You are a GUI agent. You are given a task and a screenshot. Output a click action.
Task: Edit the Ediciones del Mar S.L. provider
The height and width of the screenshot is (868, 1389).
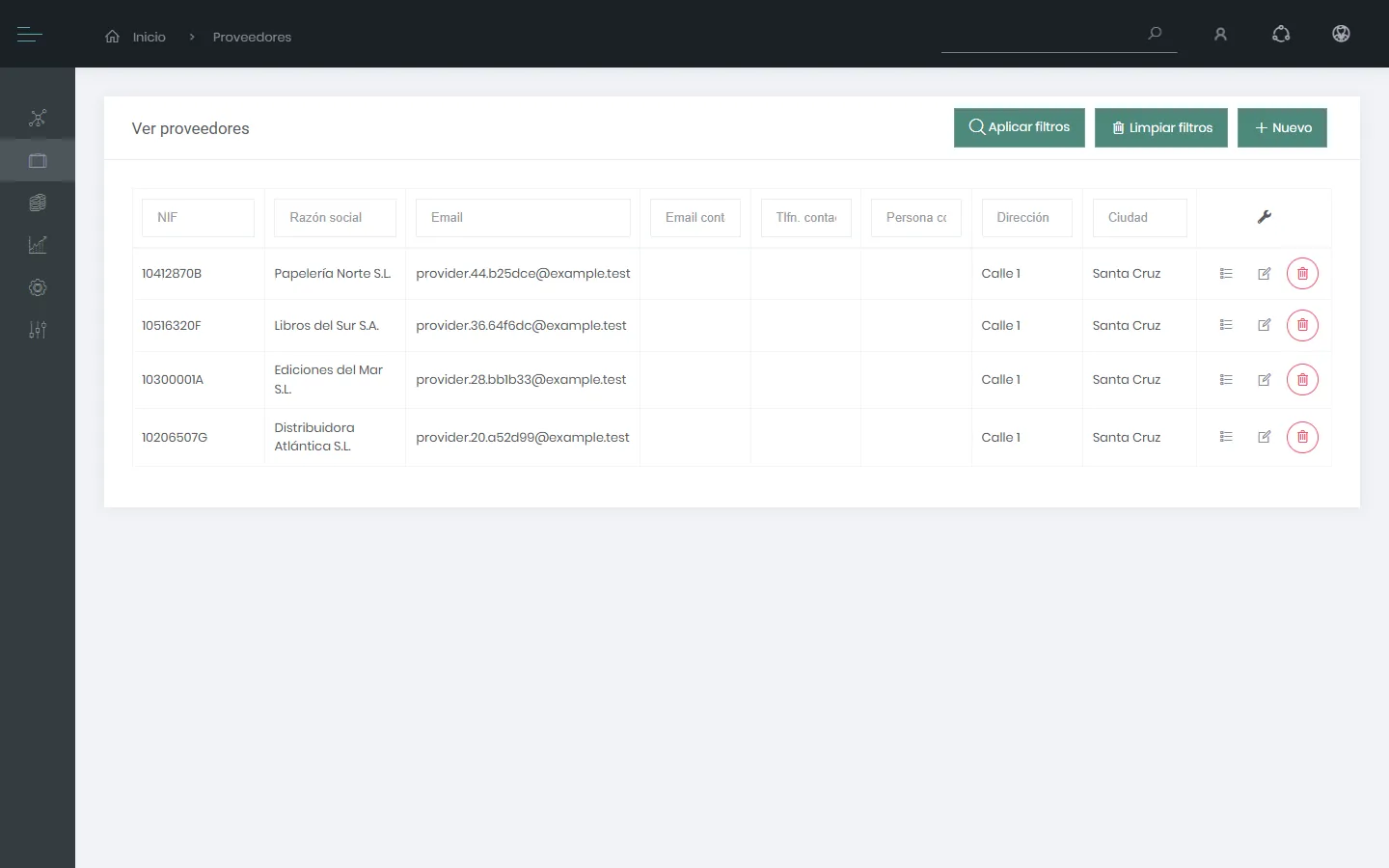pyautogui.click(x=1265, y=380)
